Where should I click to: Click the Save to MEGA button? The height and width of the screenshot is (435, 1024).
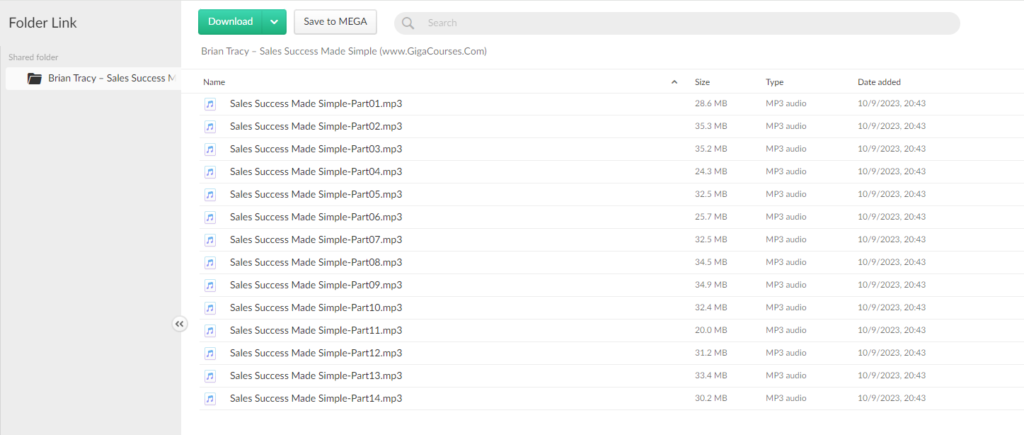(x=335, y=22)
